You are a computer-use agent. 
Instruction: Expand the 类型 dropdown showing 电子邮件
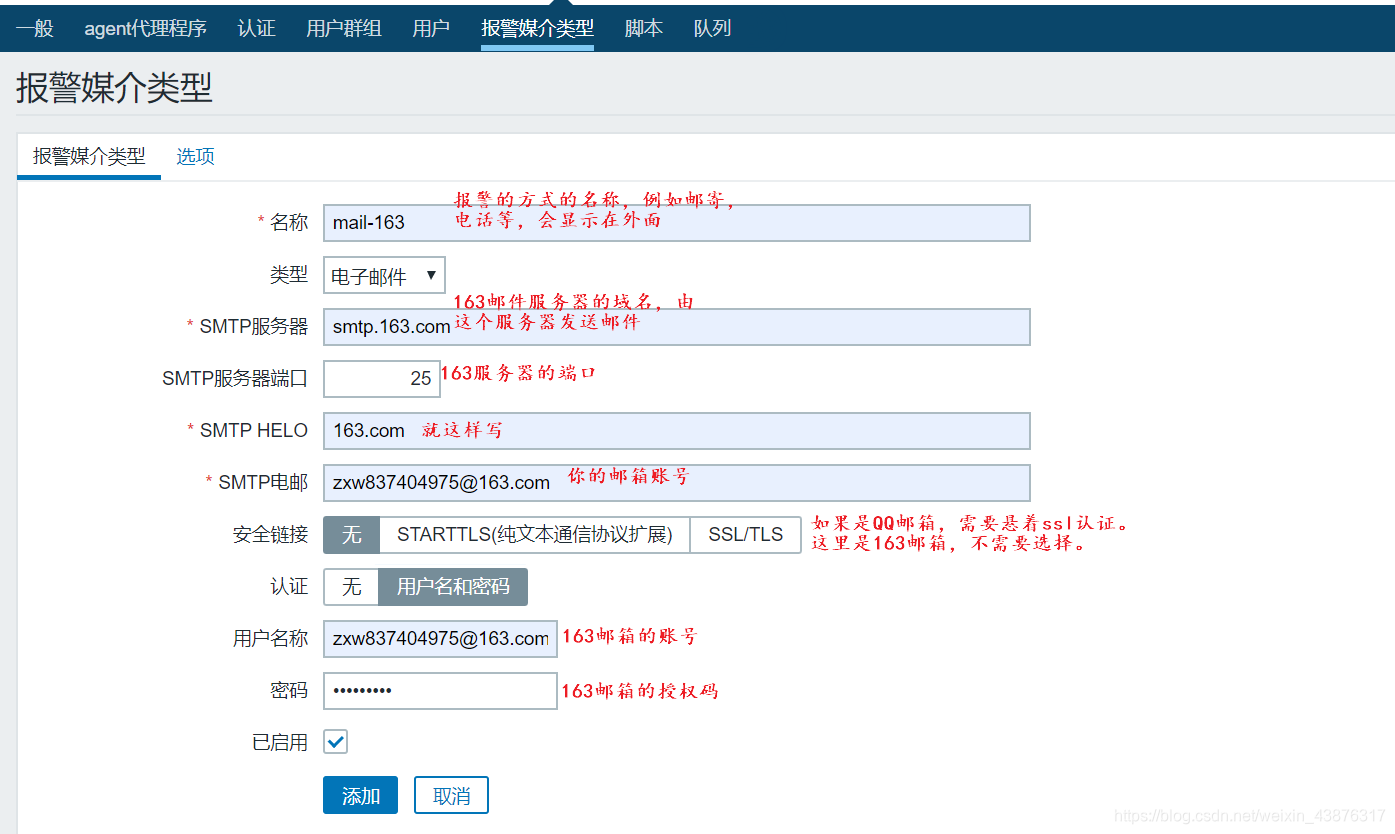pos(384,275)
